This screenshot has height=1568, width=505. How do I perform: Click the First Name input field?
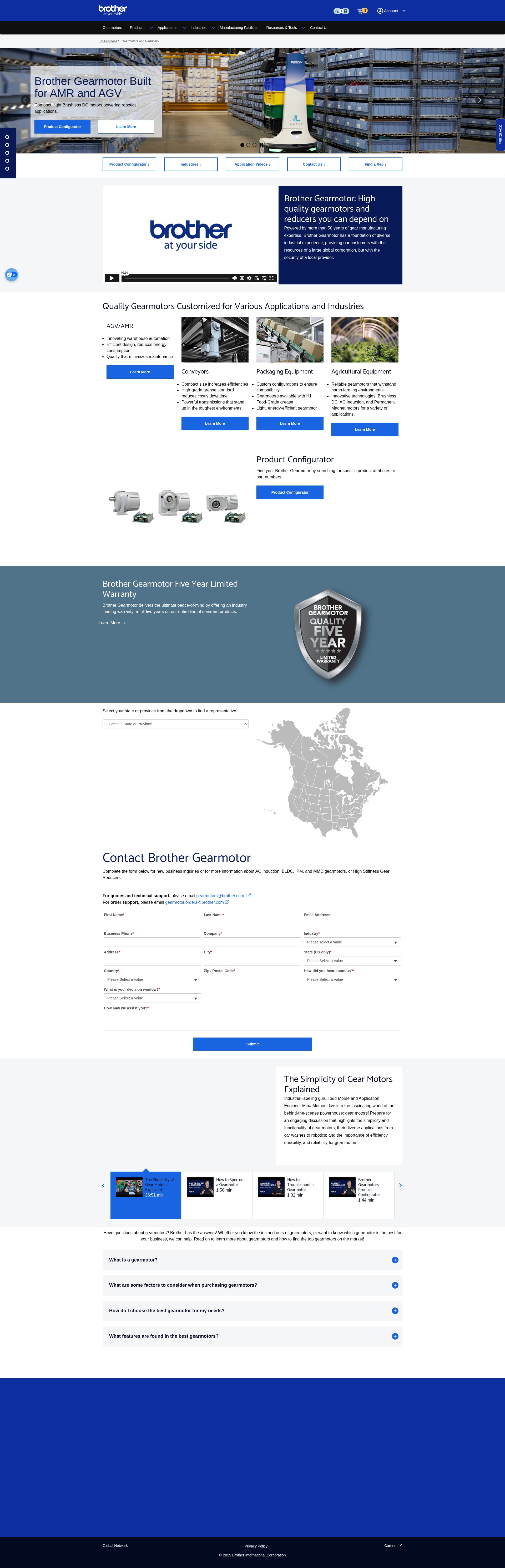(152, 923)
